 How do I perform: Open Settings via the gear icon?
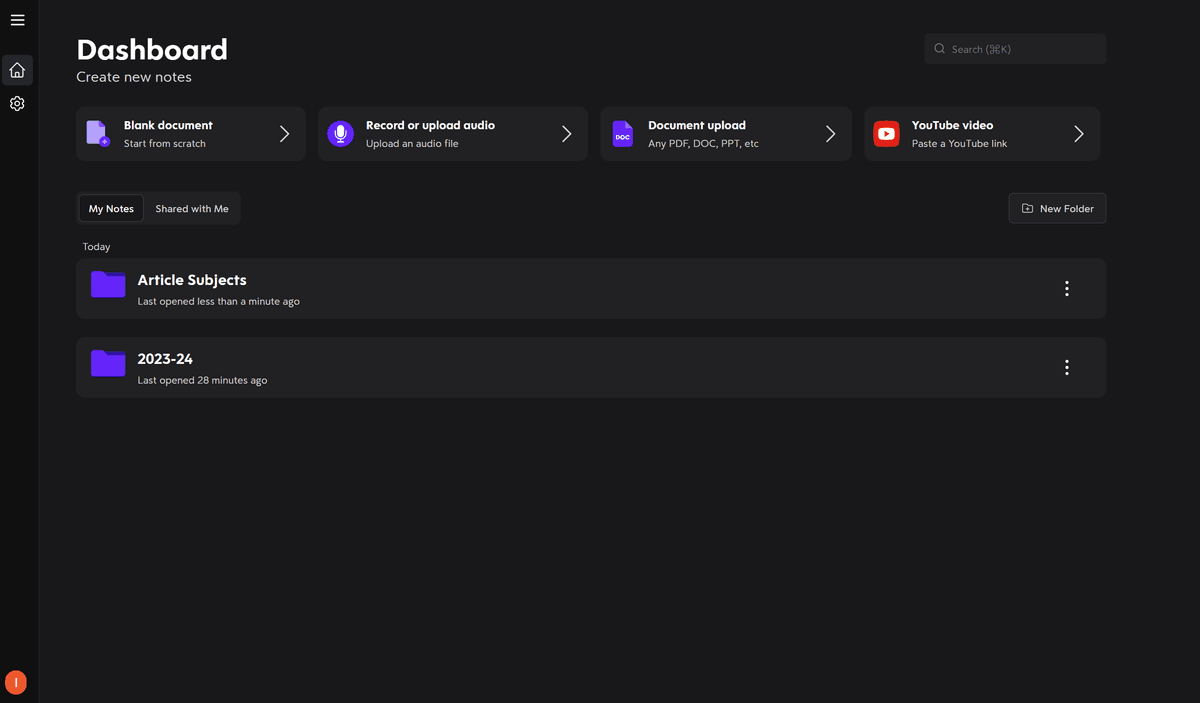(17, 103)
